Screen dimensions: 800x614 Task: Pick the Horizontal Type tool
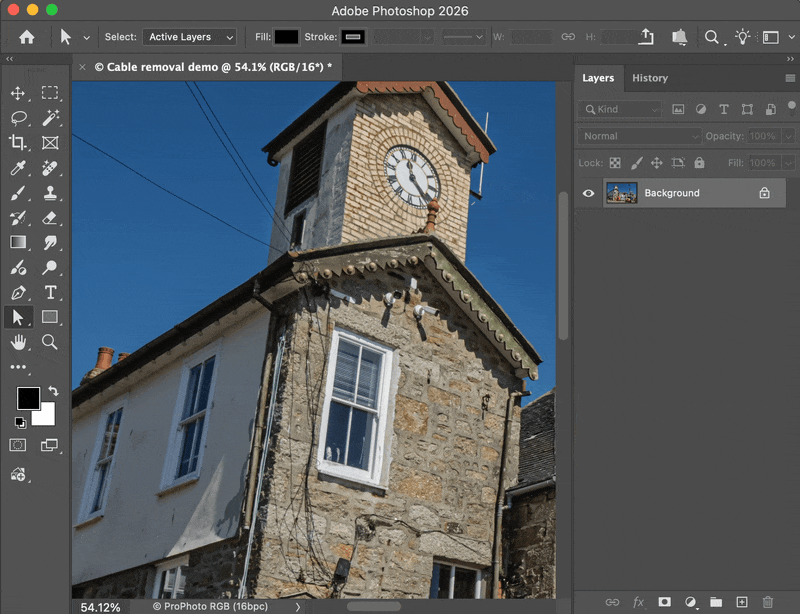[50, 292]
